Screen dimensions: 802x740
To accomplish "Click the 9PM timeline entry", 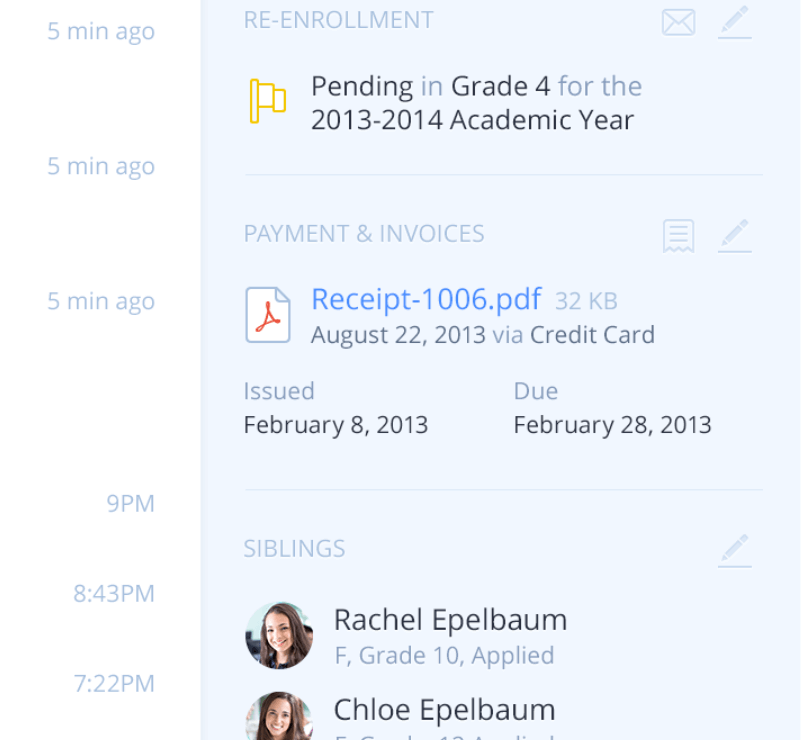I will 130,504.
